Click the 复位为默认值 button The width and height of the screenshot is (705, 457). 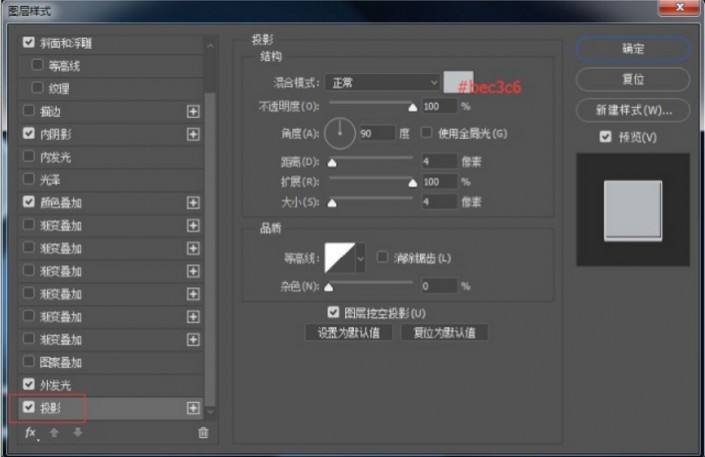point(444,333)
